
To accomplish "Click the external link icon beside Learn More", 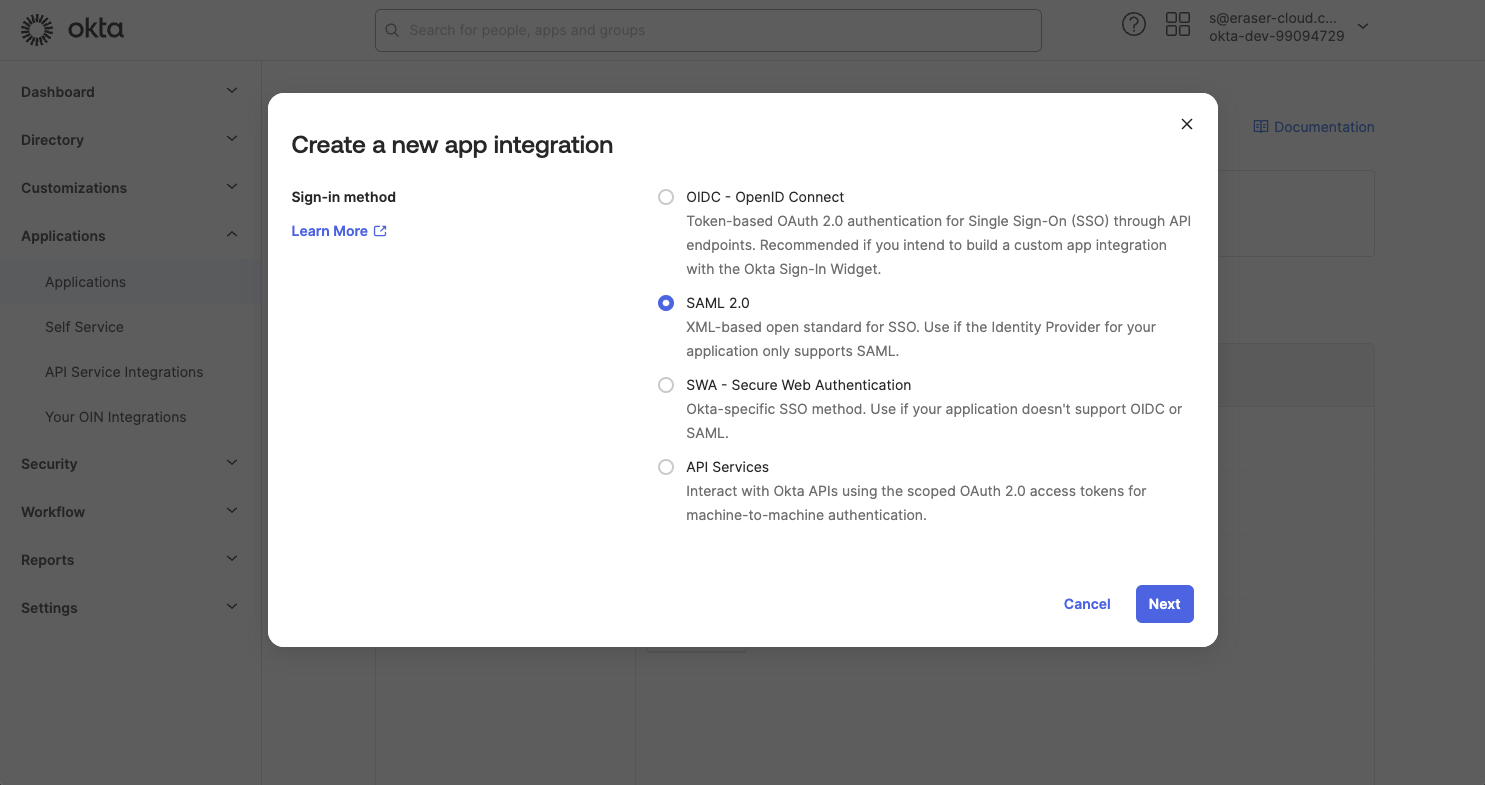I will pos(380,231).
